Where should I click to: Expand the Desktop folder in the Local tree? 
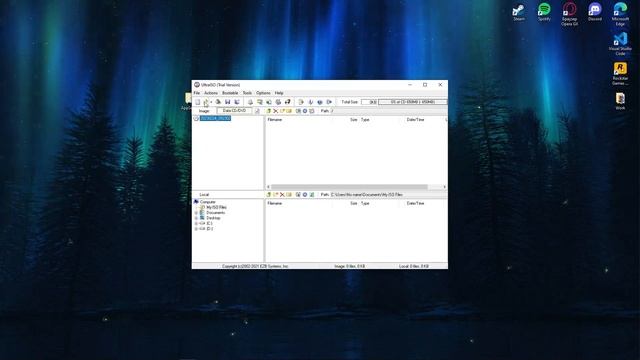[x=196, y=218]
